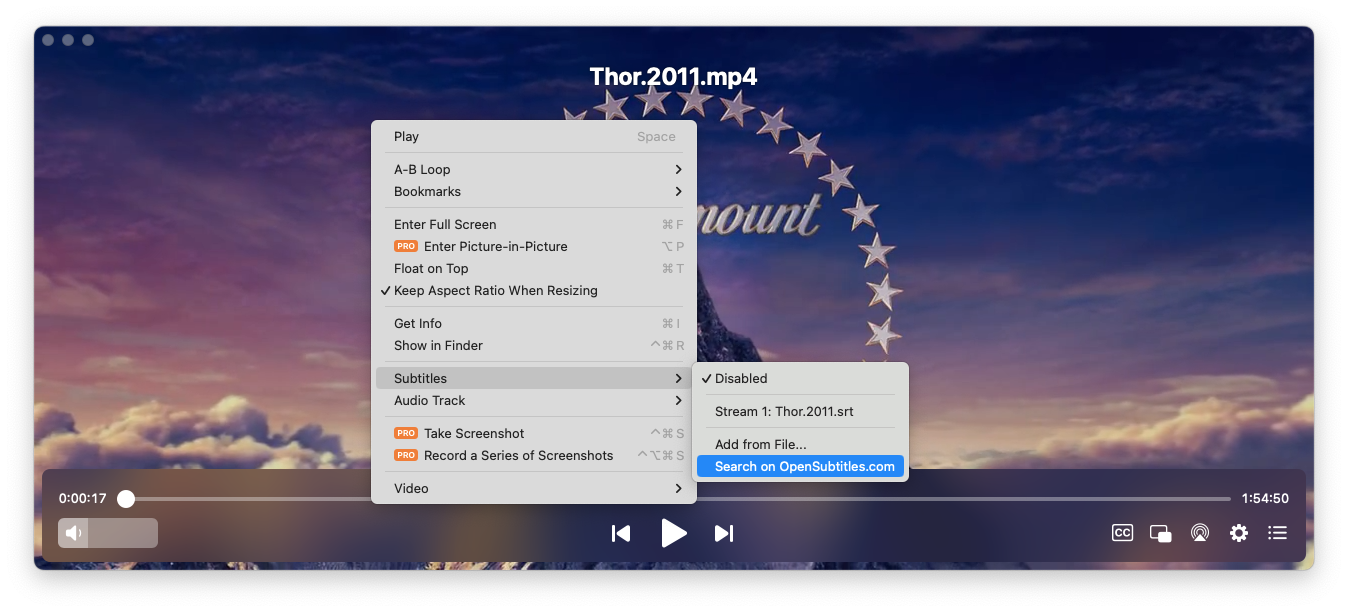Select the CC subtitles icon
1348x612 pixels.
pos(1121,532)
